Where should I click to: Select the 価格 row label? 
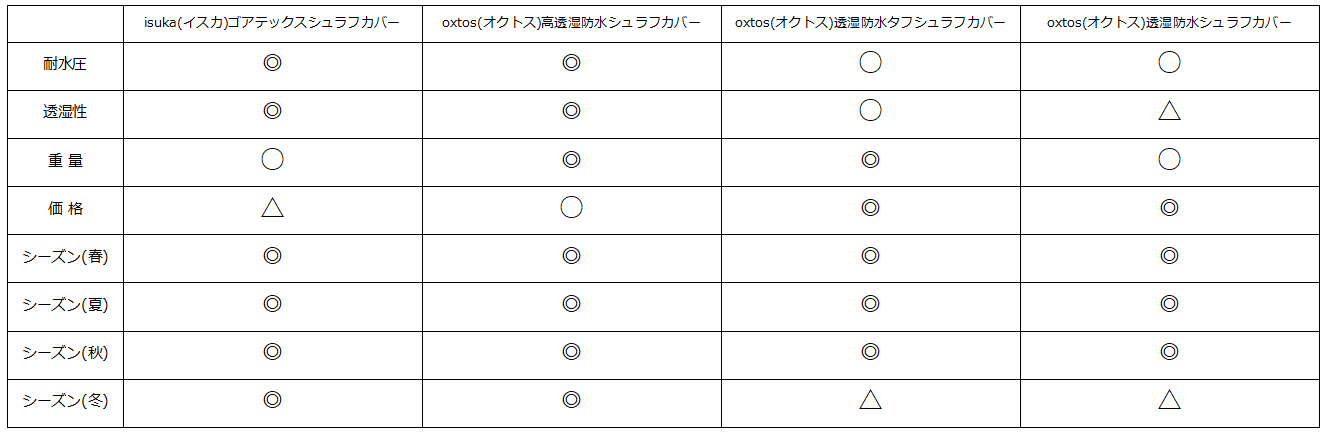click(65, 208)
